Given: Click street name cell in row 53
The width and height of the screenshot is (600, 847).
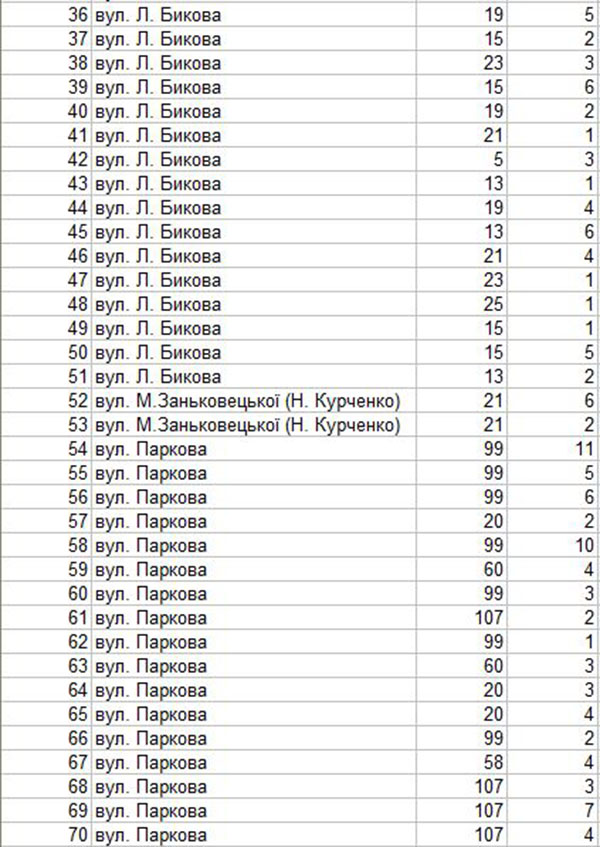Looking at the screenshot, I should tap(252, 425).
